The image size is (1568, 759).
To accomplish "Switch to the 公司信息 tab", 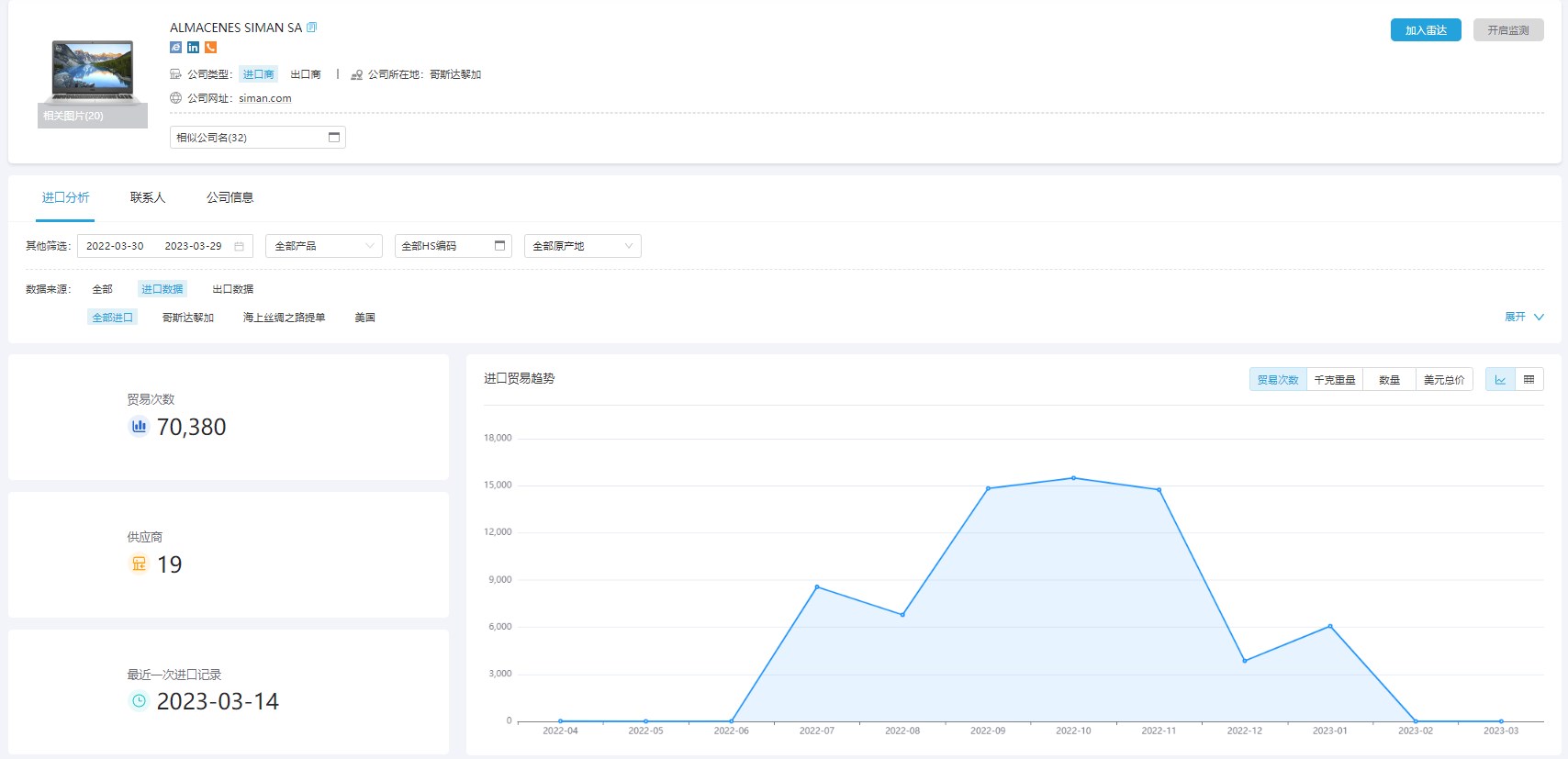I will (x=230, y=197).
